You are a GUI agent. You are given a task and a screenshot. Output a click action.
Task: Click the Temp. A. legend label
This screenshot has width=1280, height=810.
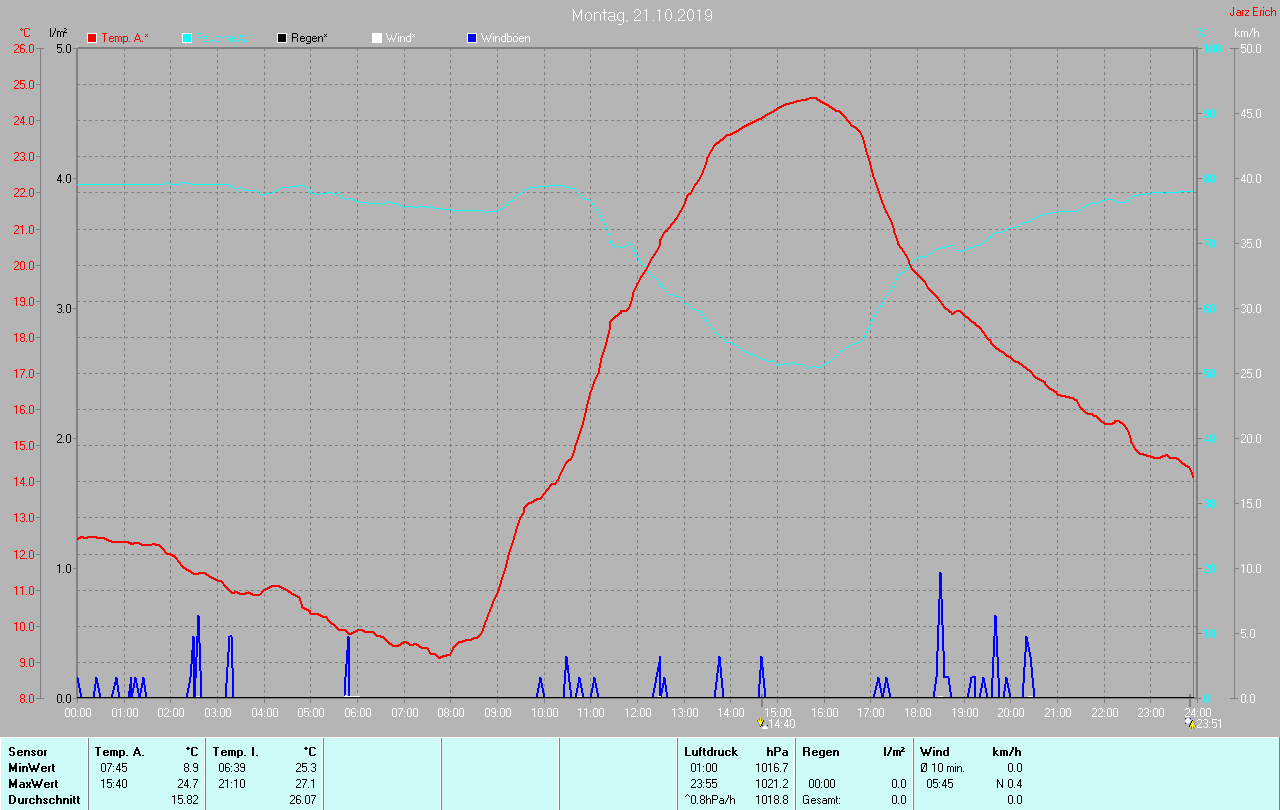[124, 38]
